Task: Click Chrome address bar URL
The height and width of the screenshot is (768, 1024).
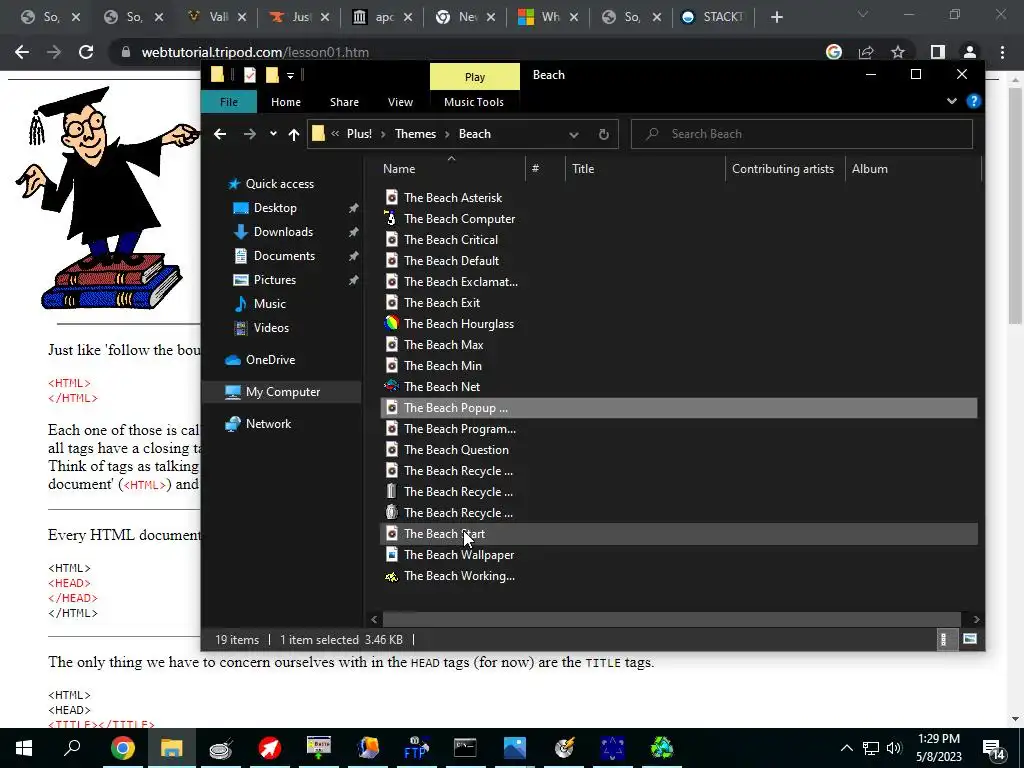Action: [255, 52]
